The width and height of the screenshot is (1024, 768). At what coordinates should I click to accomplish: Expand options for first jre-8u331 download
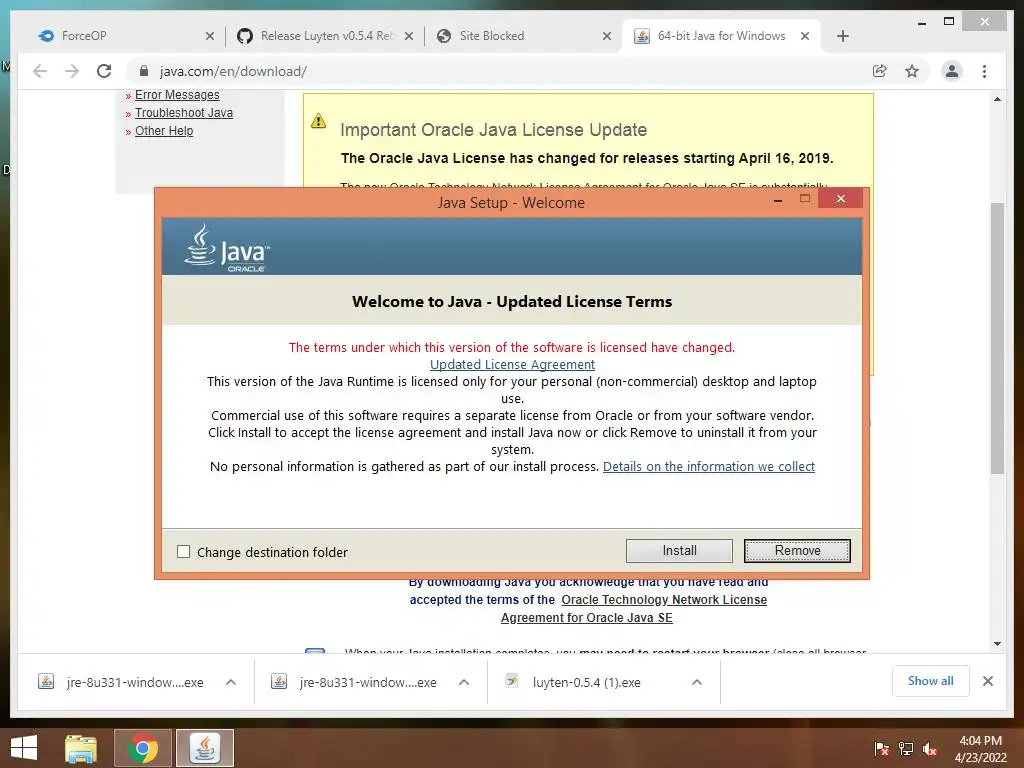(x=231, y=682)
